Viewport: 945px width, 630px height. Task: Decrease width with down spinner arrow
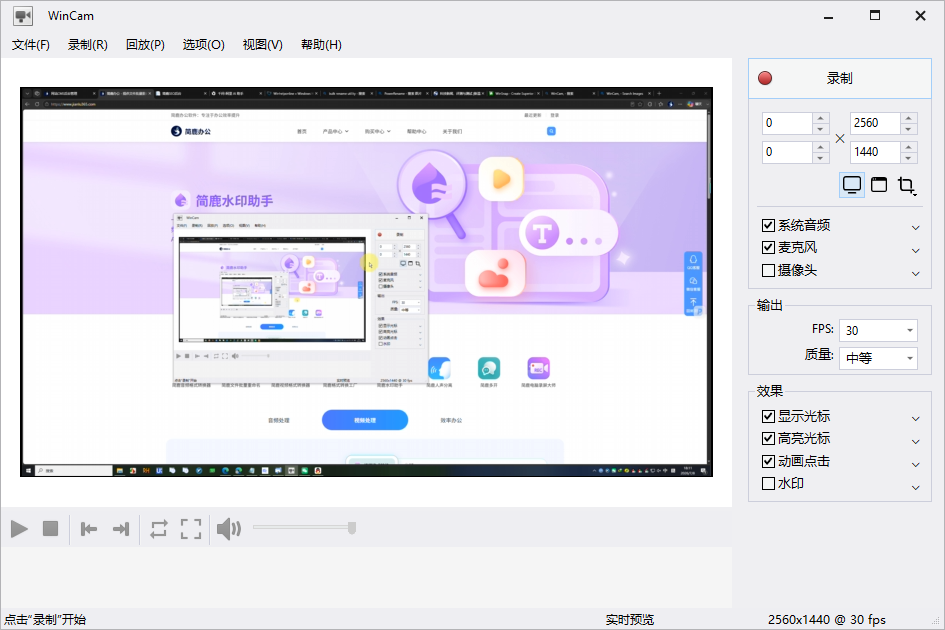[x=908, y=129]
